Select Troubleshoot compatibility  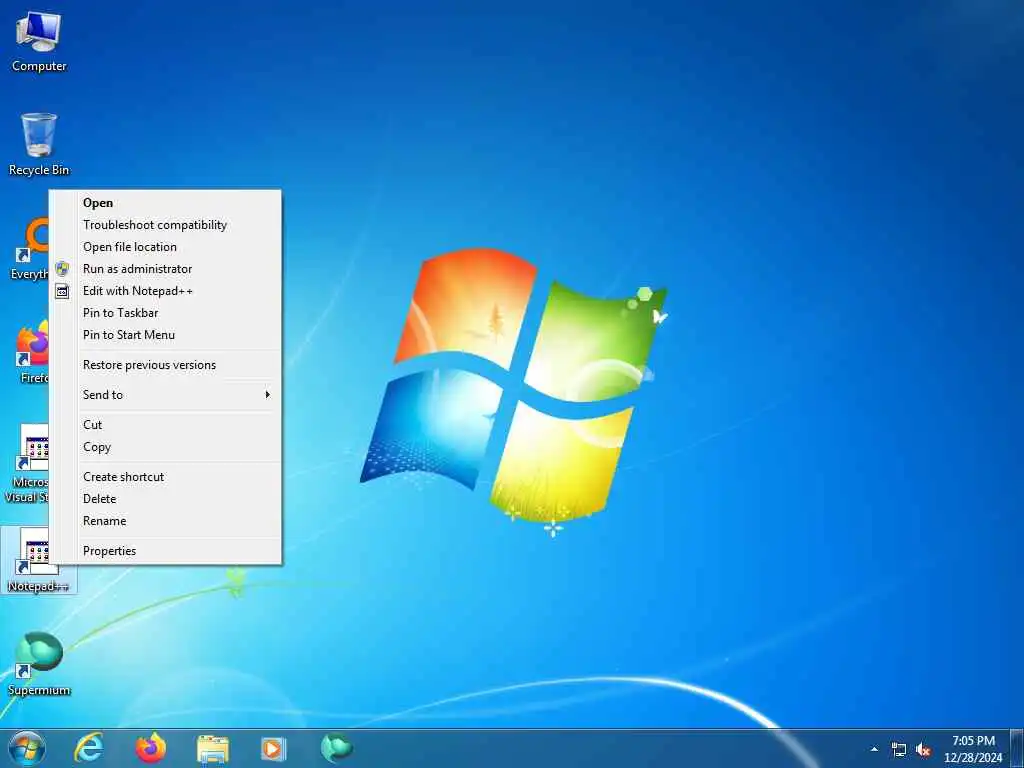point(166,225)
